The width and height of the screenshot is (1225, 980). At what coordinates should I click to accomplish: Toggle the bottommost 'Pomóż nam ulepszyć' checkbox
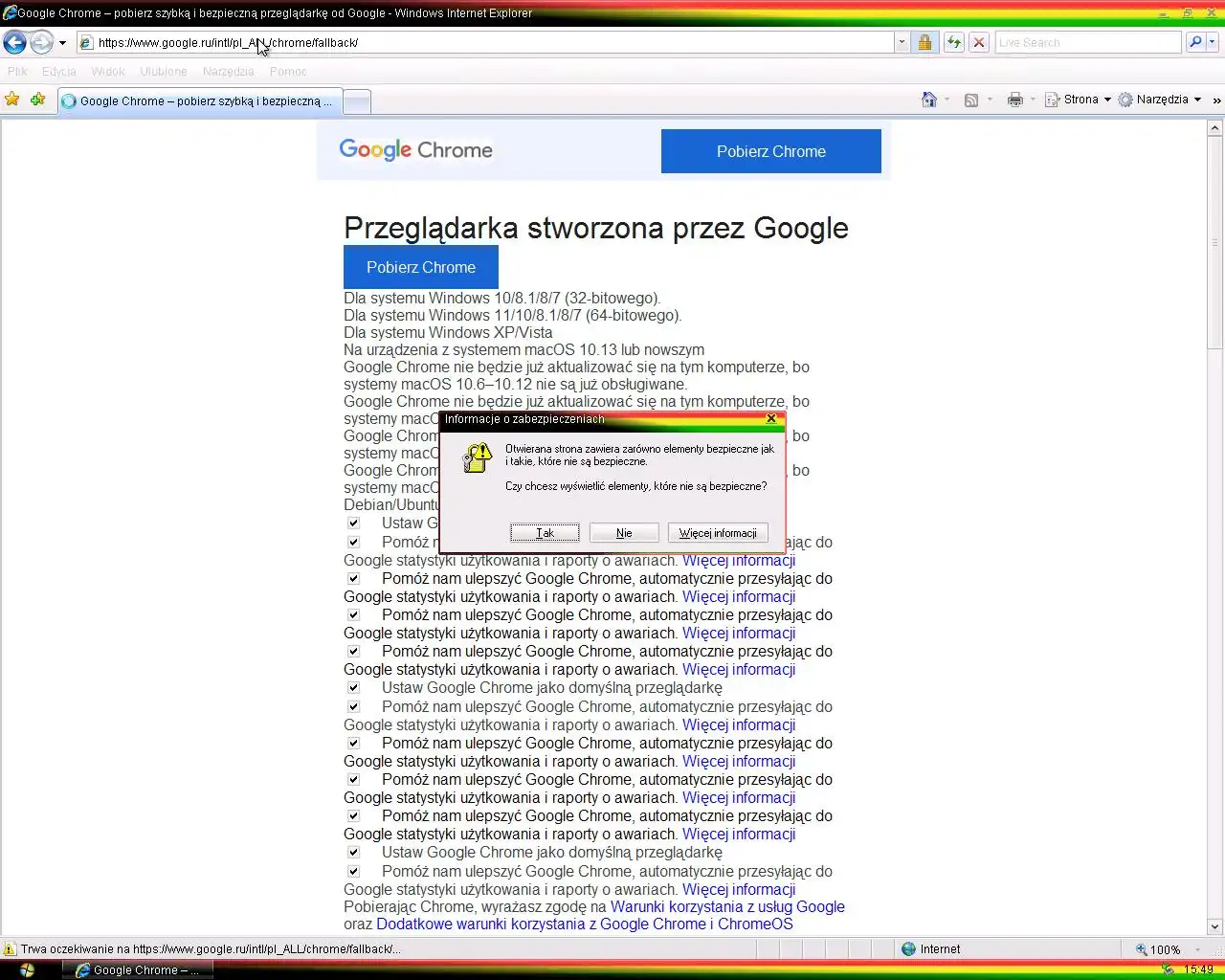pos(353,872)
